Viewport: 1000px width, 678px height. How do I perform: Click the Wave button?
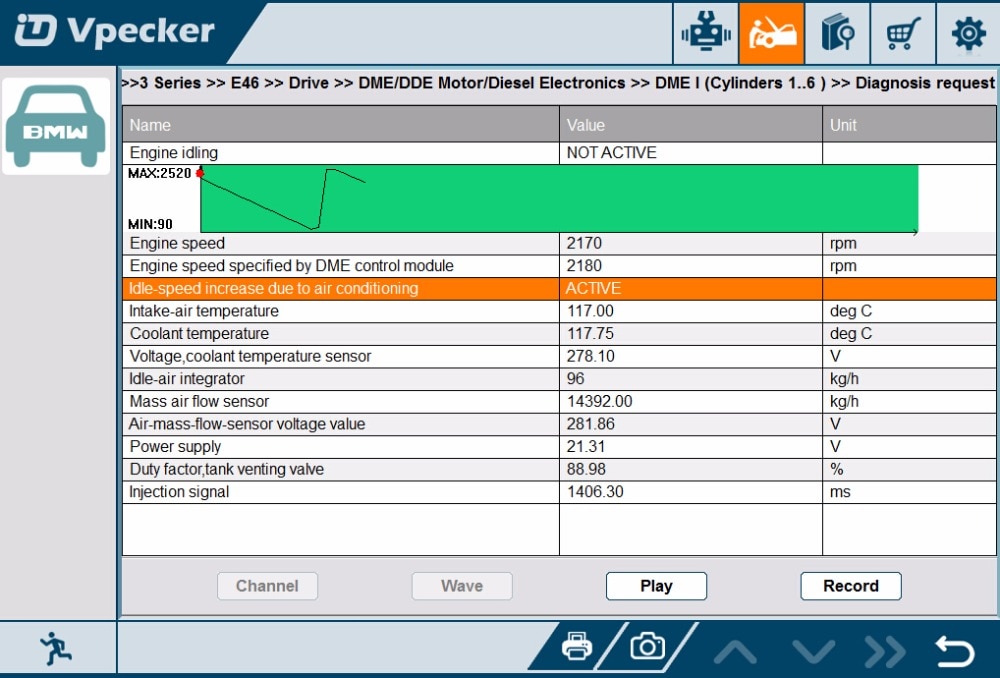462,586
